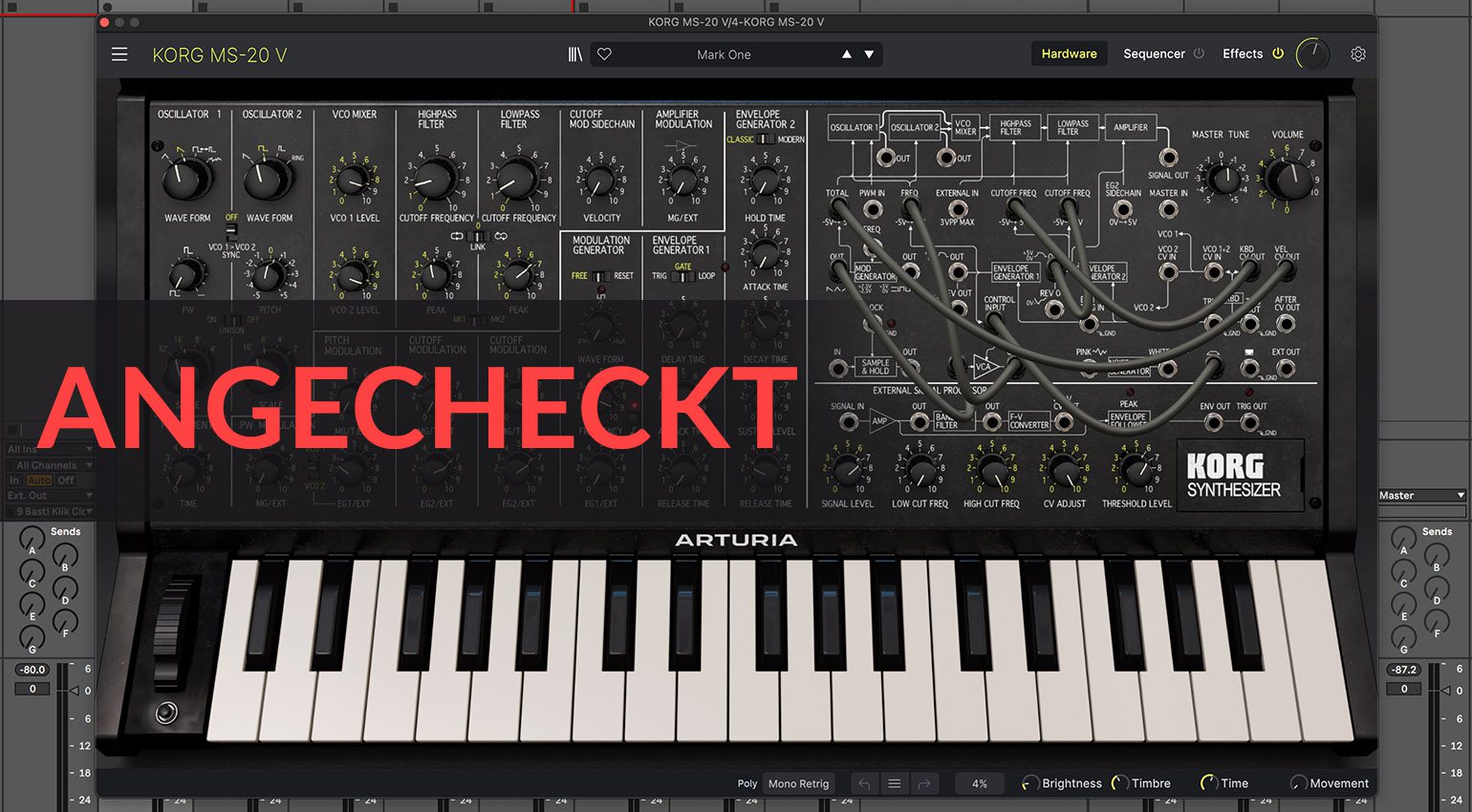This screenshot has width=1472, height=812.
Task: Open the 4% CPU meter field
Action: tap(980, 783)
